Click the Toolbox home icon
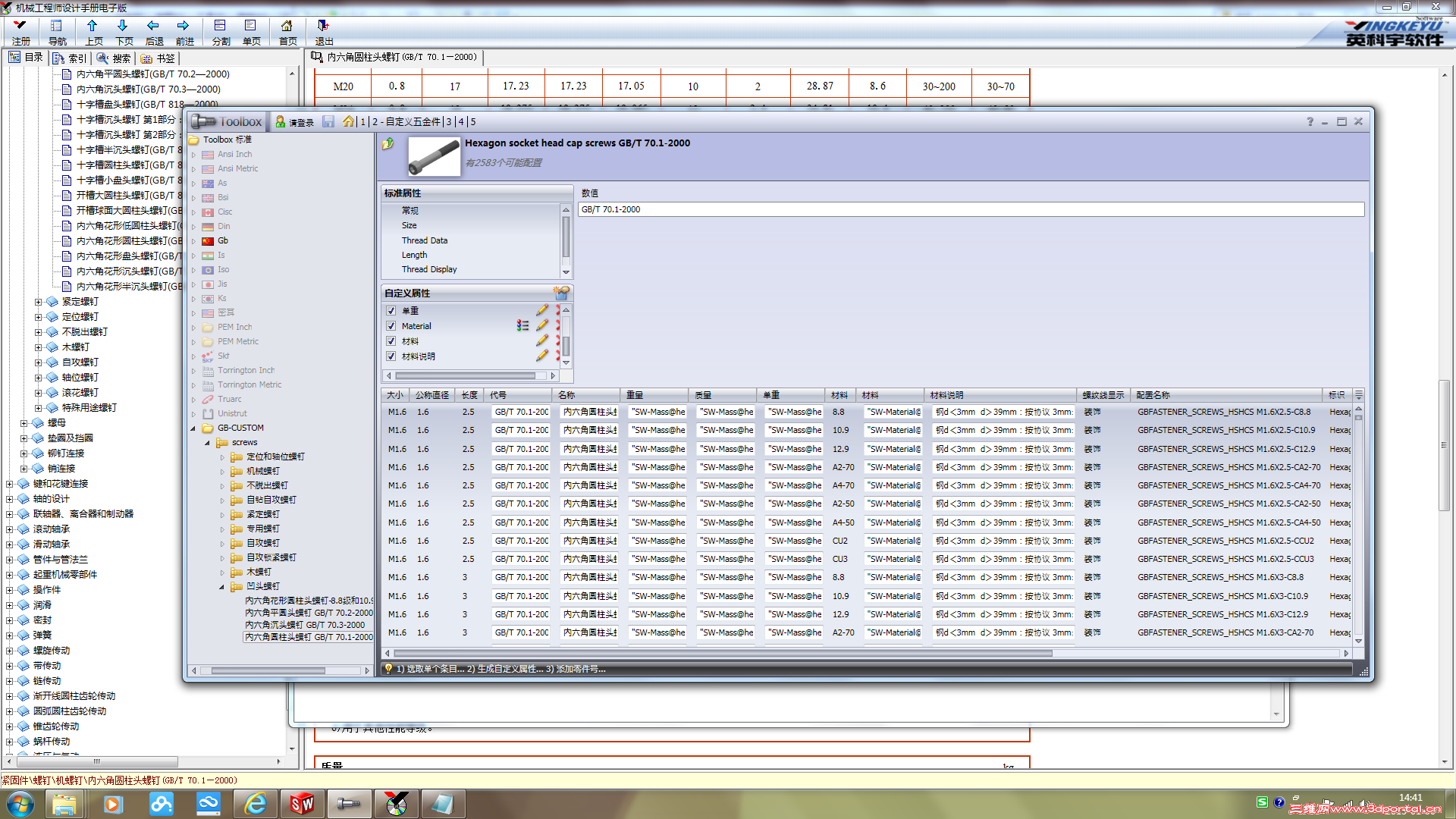Image resolution: width=1456 pixels, height=819 pixels. (x=348, y=121)
